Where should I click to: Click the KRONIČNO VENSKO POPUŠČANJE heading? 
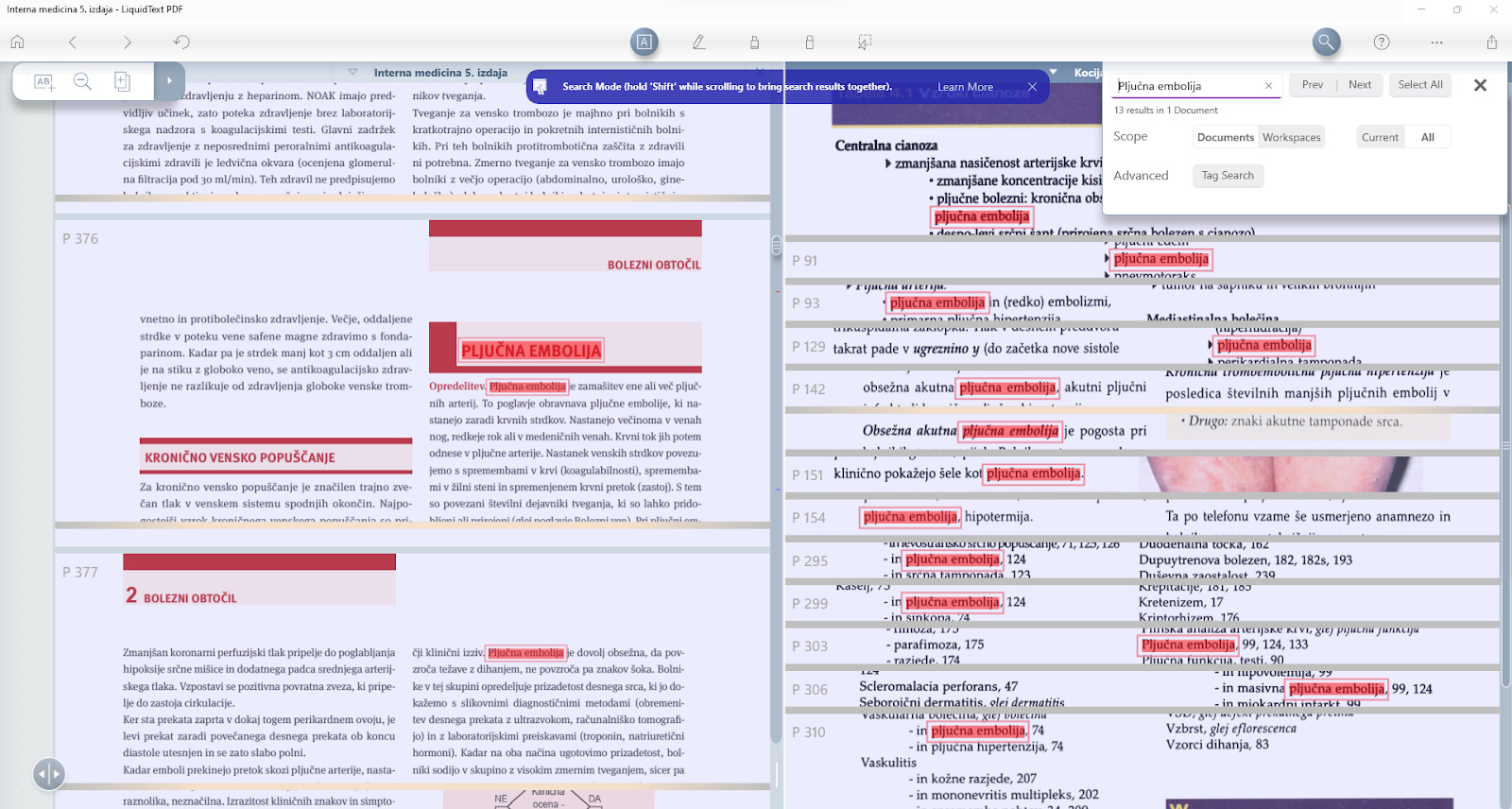pos(240,457)
